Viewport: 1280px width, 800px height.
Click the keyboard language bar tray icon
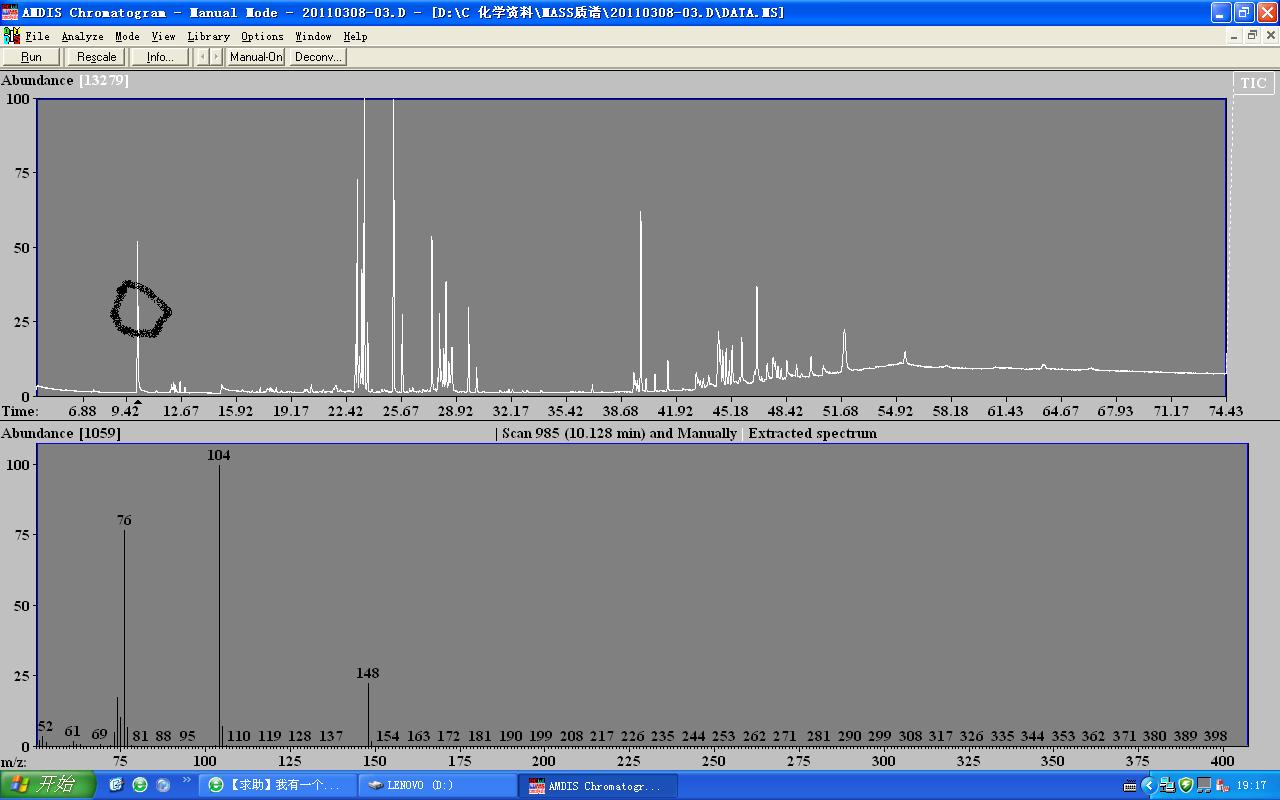(1130, 785)
